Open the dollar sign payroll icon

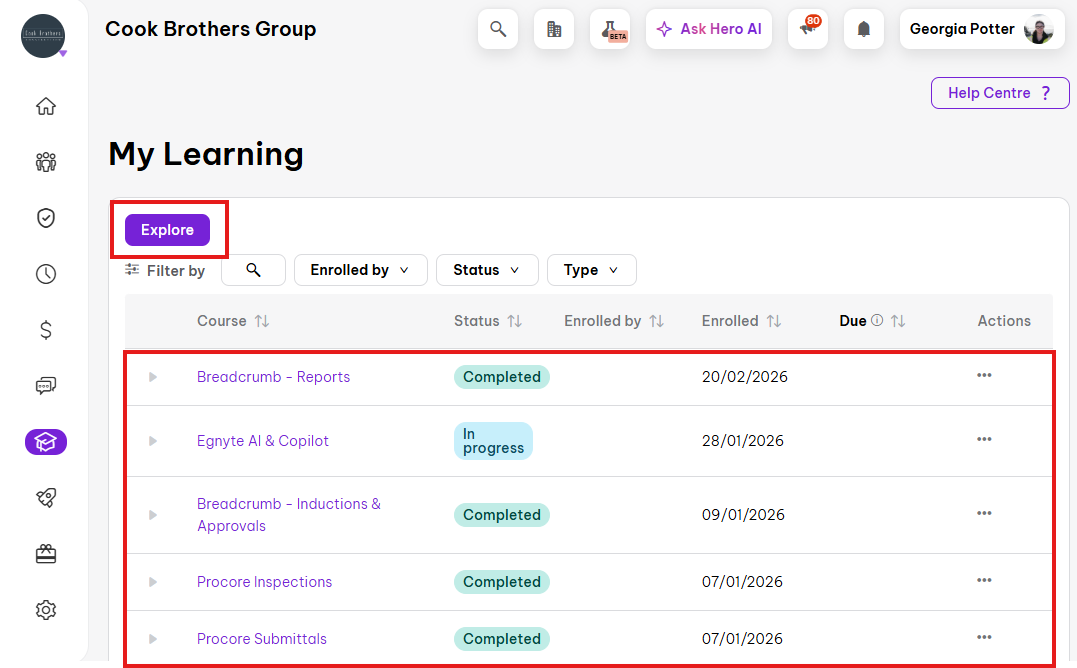click(x=46, y=330)
